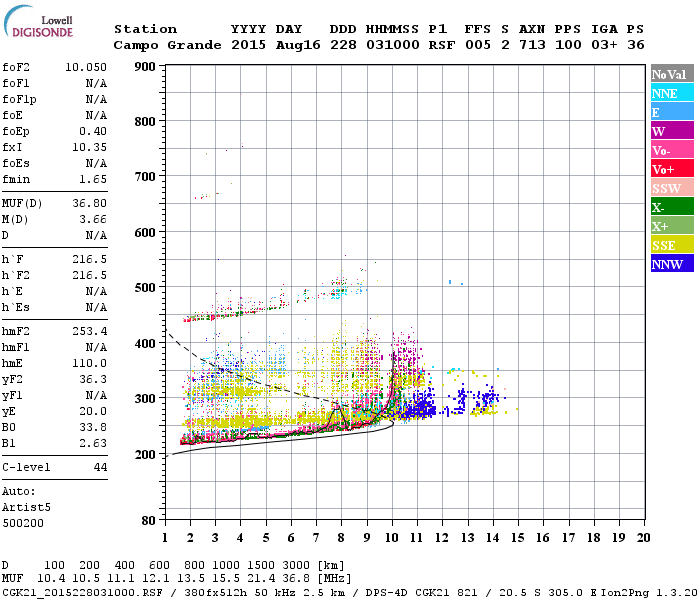The height and width of the screenshot is (600, 700).
Task: Click the 5 MHz x-axis label
Action: [266, 538]
